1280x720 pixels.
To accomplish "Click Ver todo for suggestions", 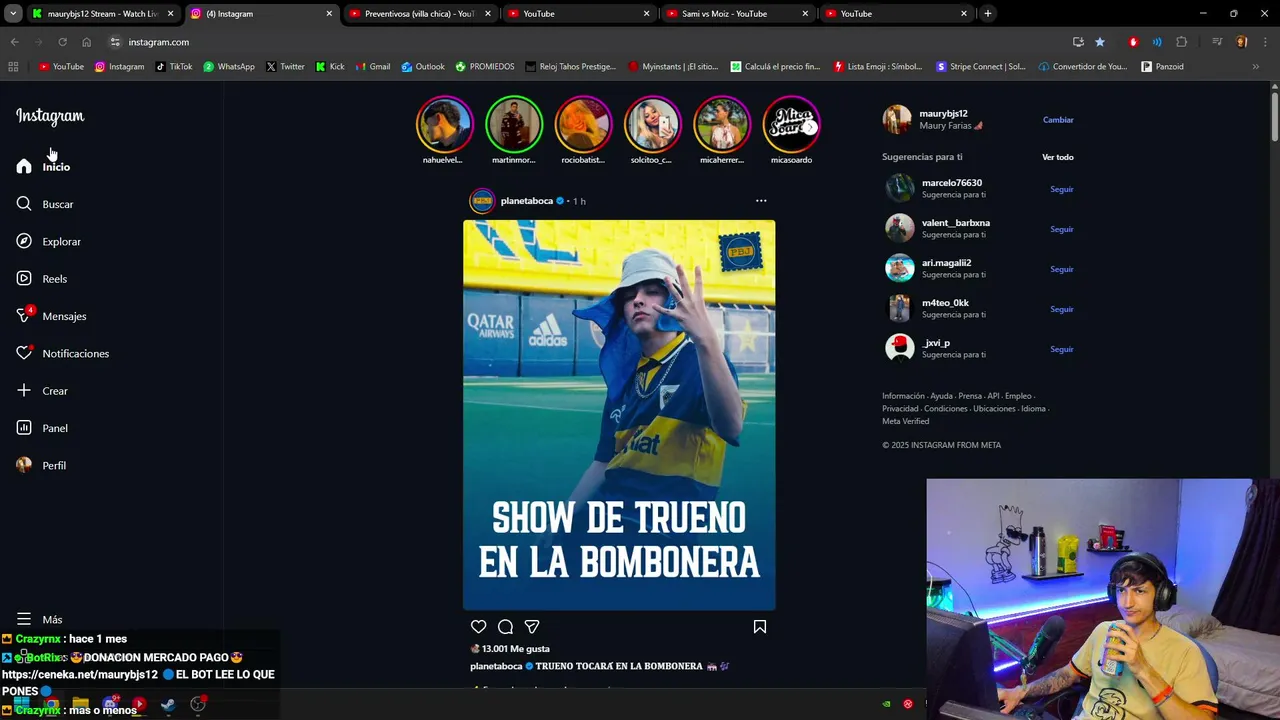I will point(1058,157).
